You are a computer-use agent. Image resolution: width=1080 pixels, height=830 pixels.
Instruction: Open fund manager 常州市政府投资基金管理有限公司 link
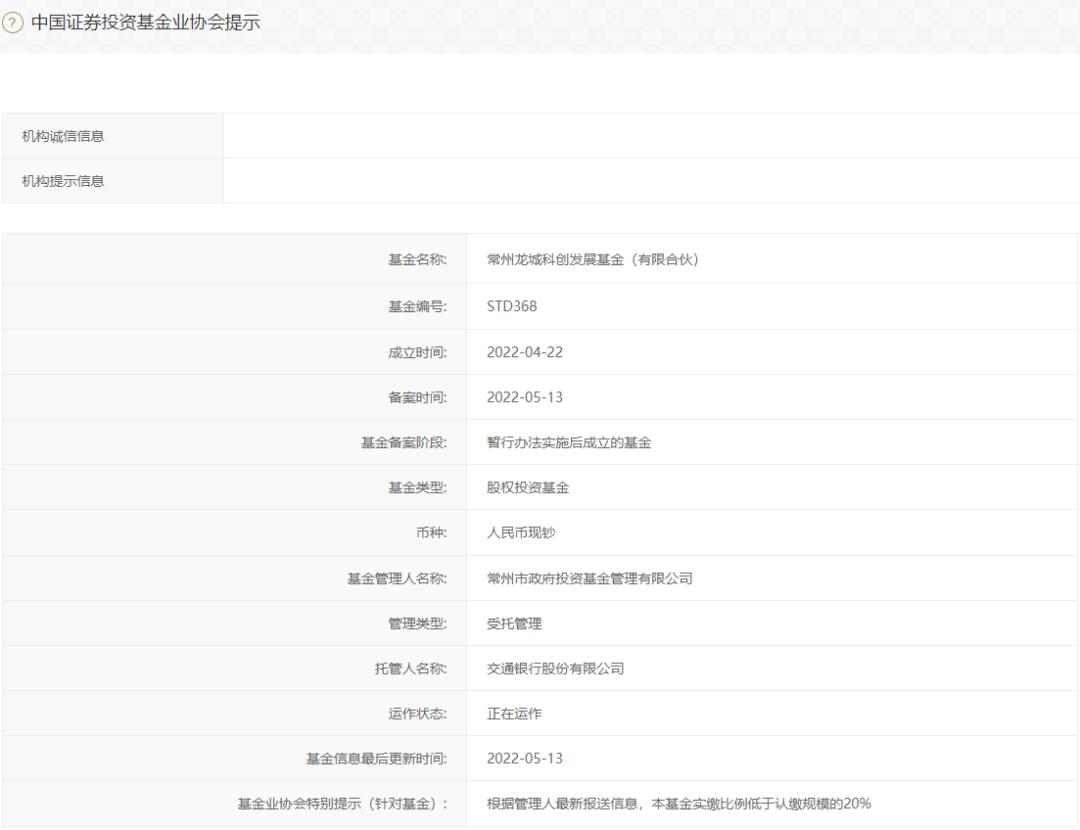click(590, 579)
